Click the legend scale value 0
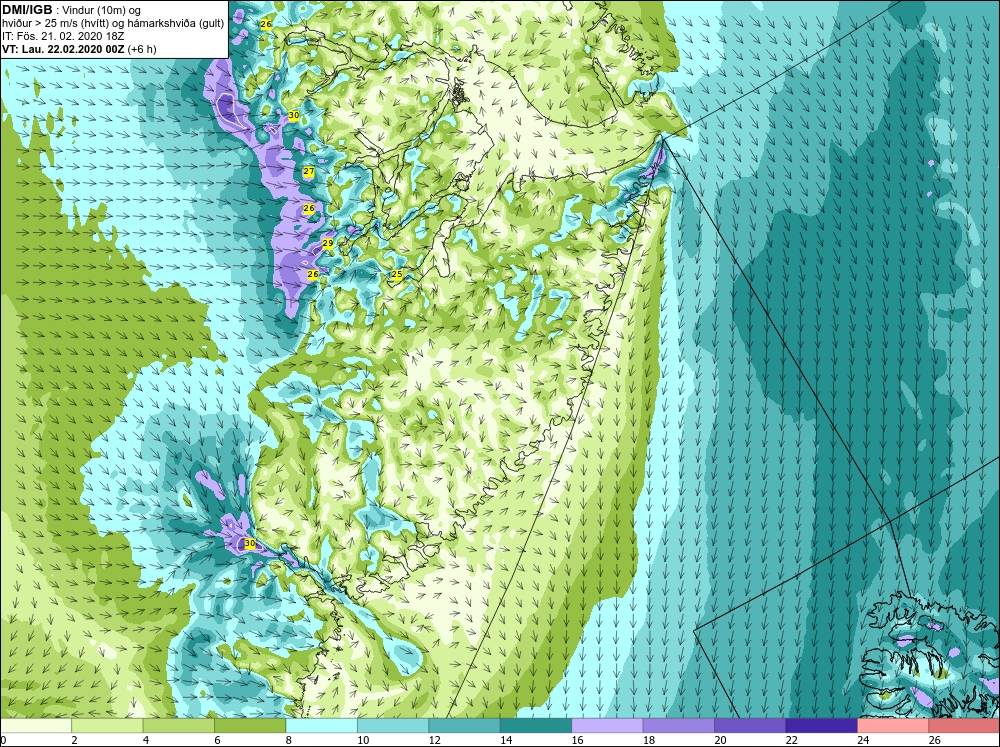Screen dimensions: 1000x747 pyautogui.click(x=3, y=740)
